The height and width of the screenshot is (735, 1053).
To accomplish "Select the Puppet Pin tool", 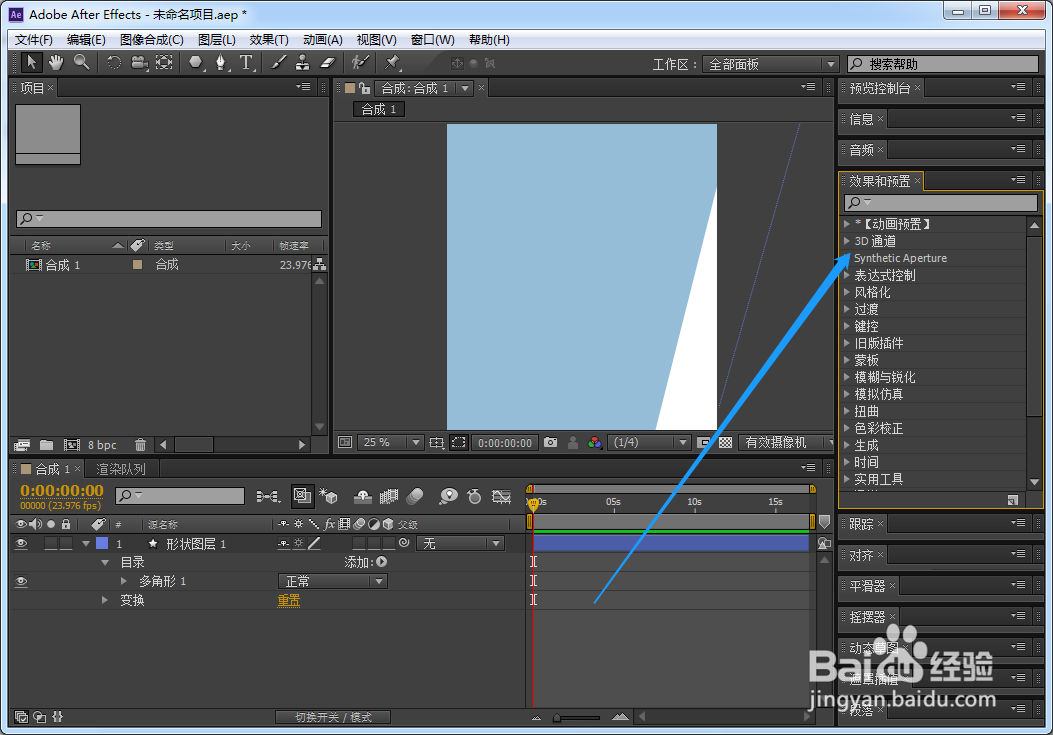I will click(392, 63).
